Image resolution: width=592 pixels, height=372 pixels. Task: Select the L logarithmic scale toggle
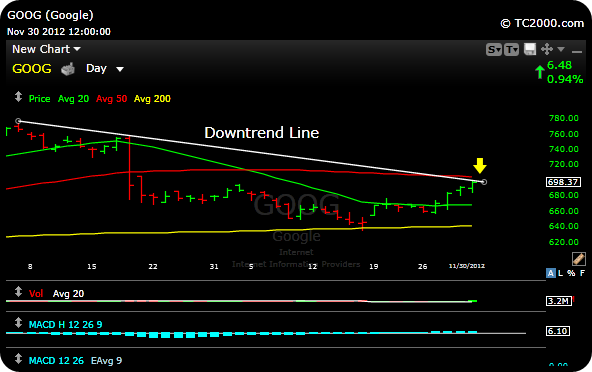coord(560,273)
